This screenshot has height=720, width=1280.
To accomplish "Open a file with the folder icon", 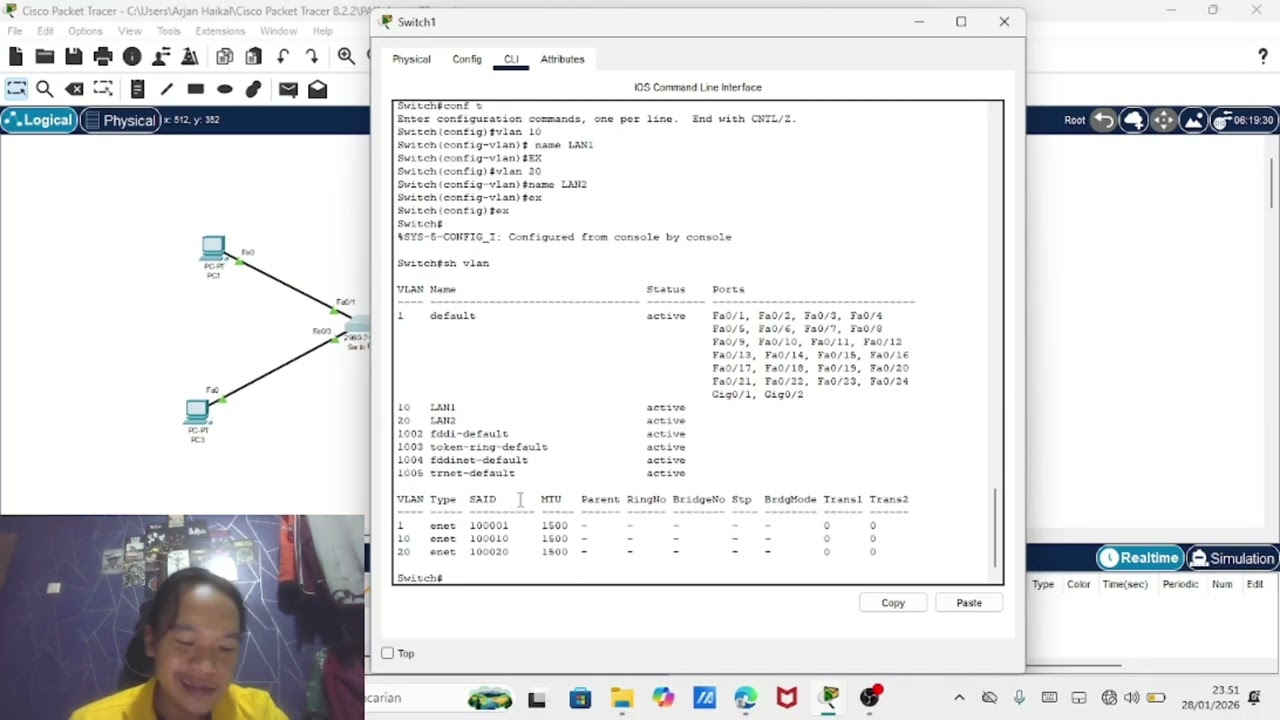I will click(x=45, y=57).
